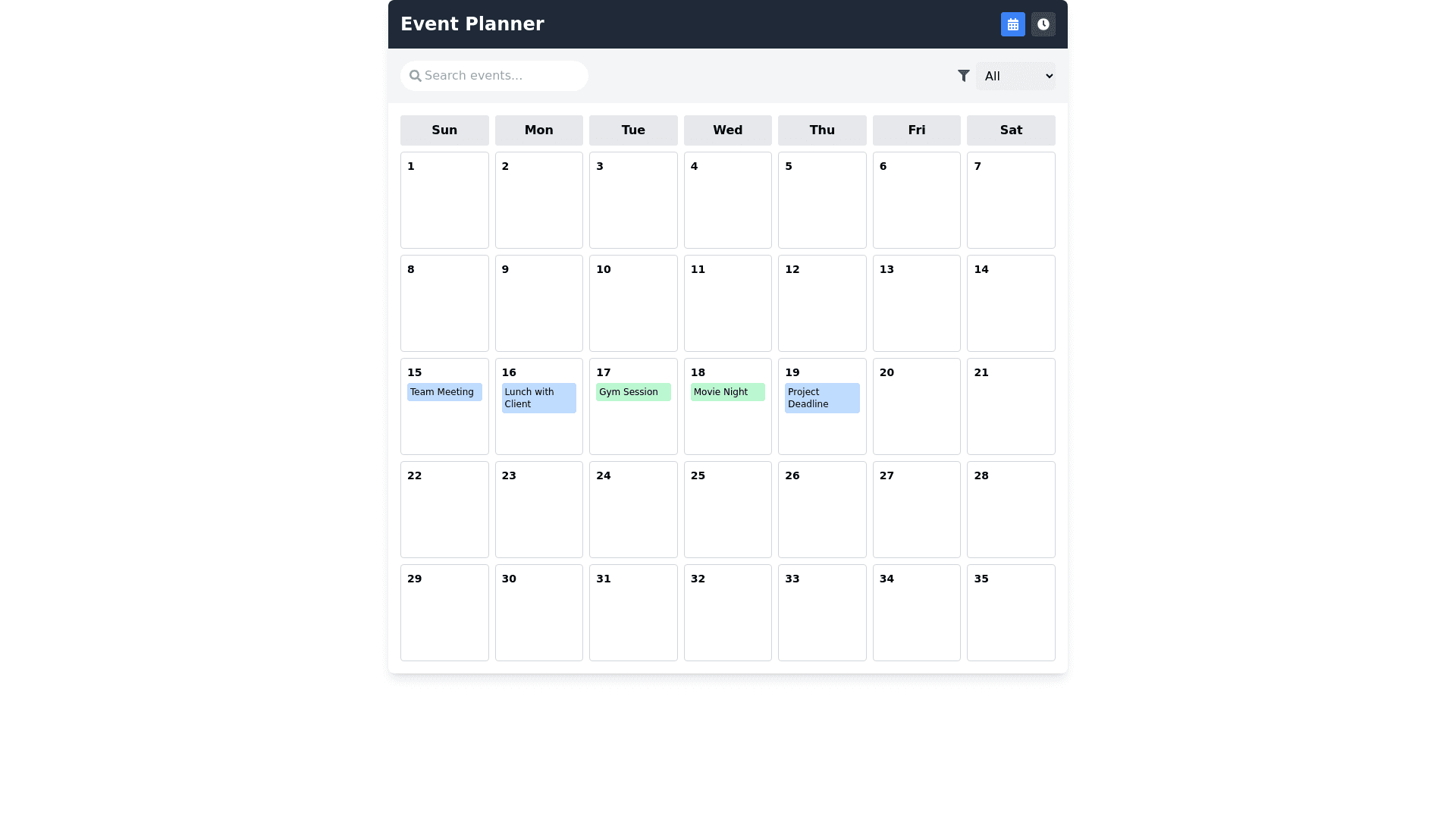Click the Sun weekday header
The image size is (1456, 819).
[444, 130]
